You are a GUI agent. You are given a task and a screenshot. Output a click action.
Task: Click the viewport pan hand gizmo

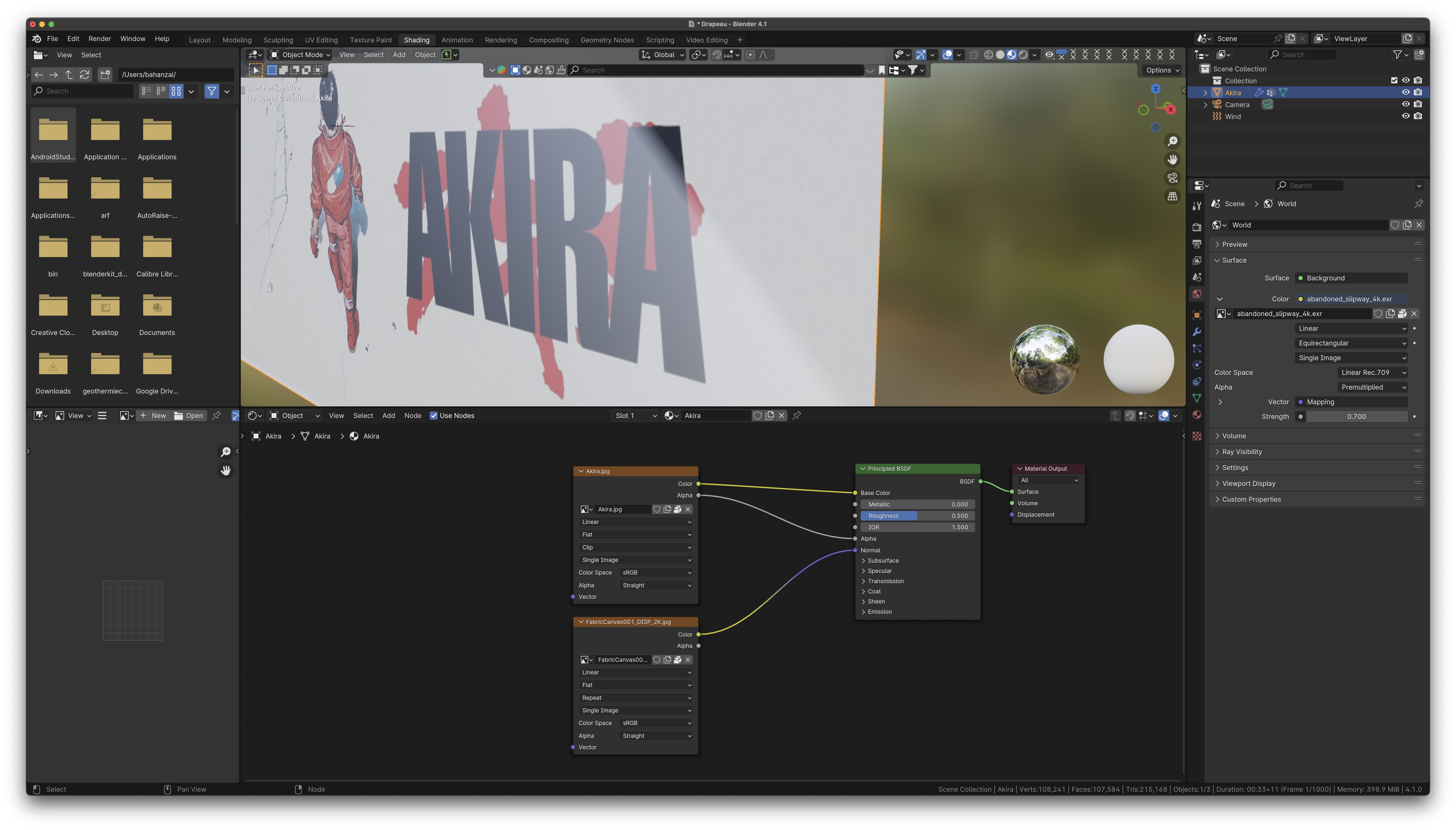pyautogui.click(x=1172, y=160)
